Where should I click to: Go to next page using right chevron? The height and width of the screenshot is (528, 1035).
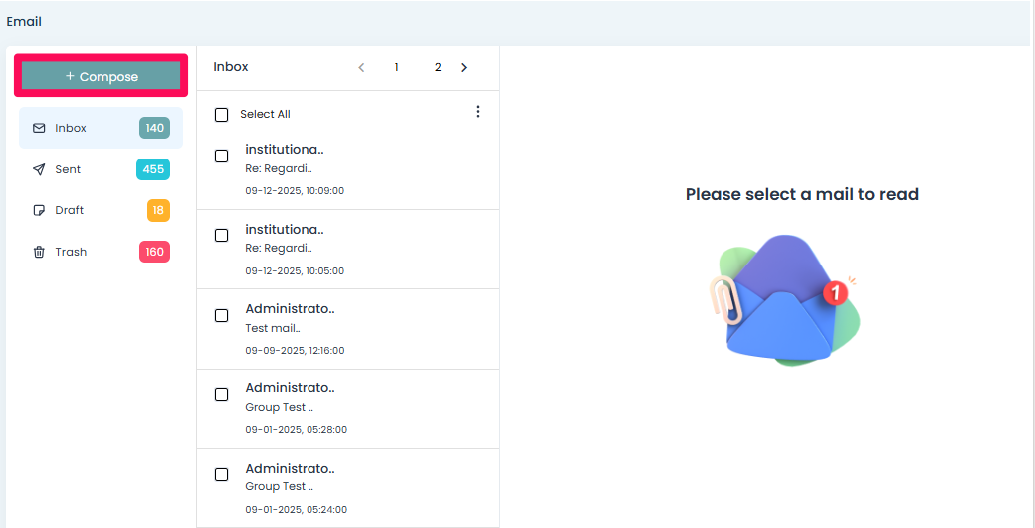pos(464,67)
